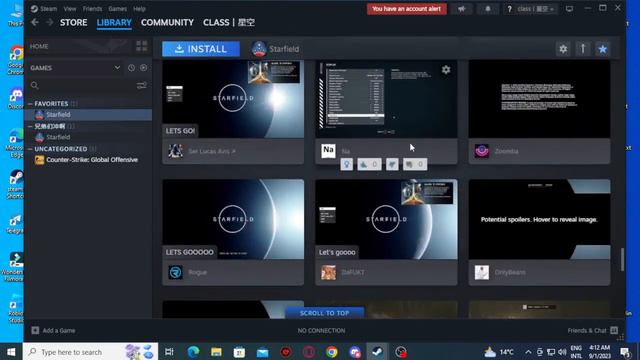
Task: Go forward with the right navigation arrow
Action: [49, 22]
